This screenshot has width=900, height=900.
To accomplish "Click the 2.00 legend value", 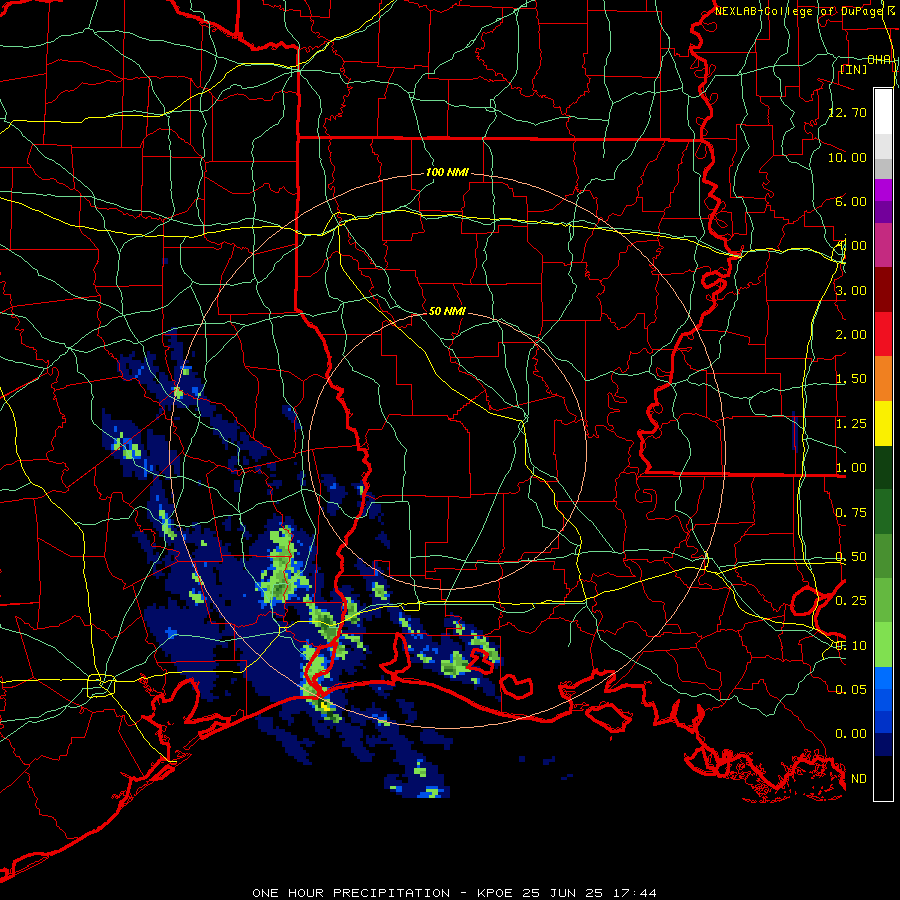I will point(851,335).
